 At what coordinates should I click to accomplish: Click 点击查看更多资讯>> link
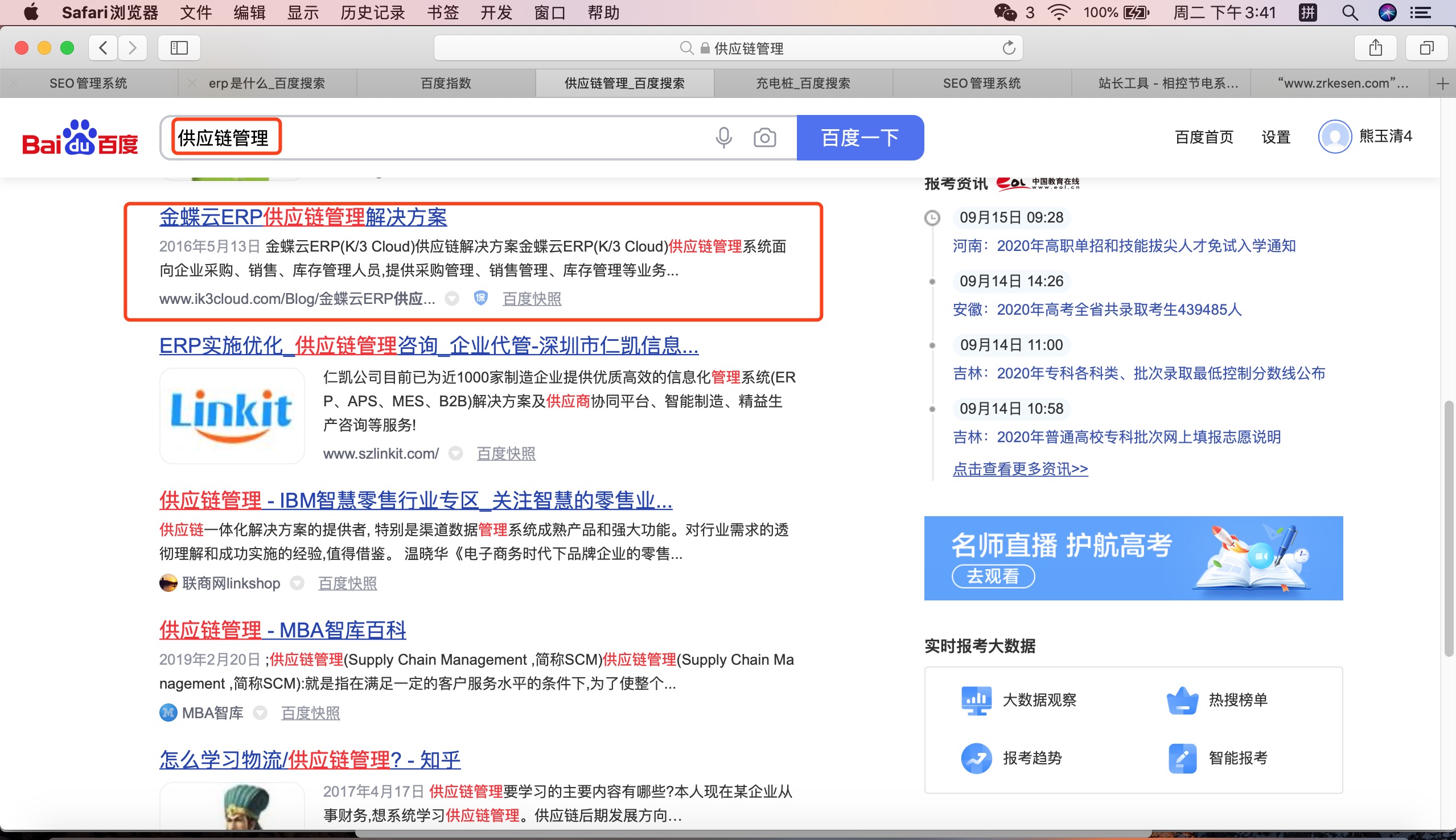1020,469
